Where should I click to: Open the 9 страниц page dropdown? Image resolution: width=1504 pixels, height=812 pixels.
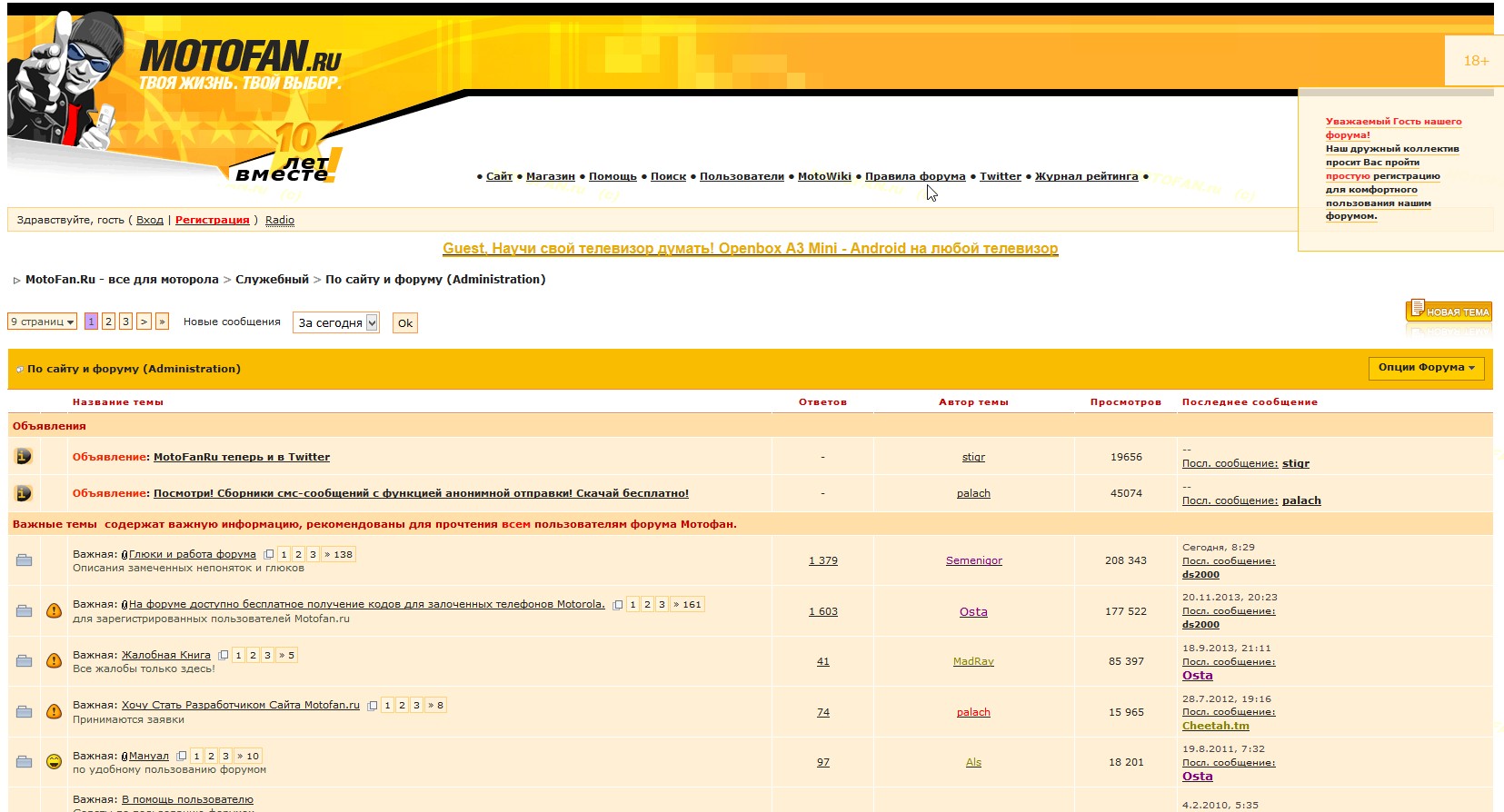(42, 322)
